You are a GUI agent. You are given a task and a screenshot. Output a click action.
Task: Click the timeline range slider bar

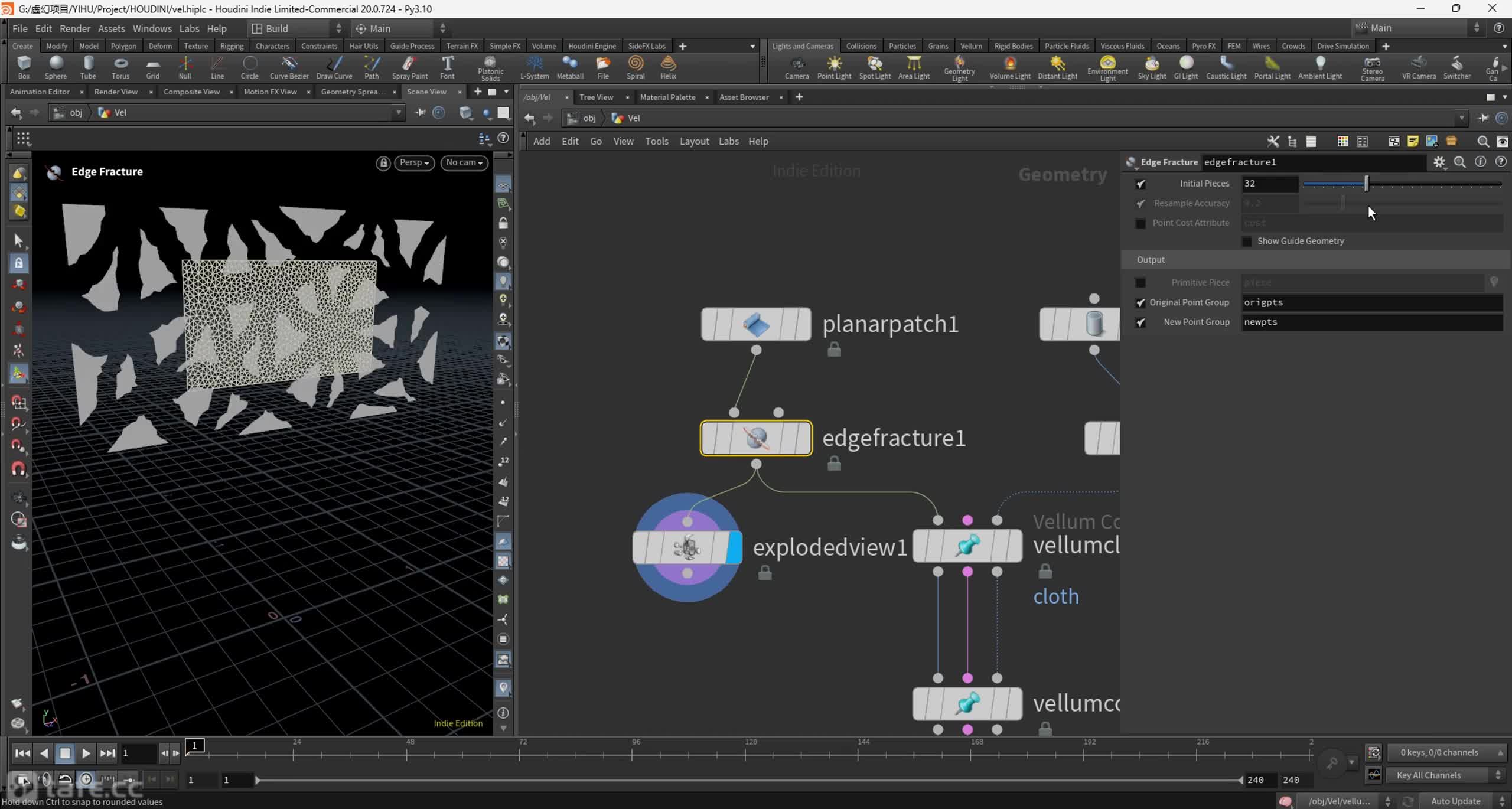pos(748,780)
